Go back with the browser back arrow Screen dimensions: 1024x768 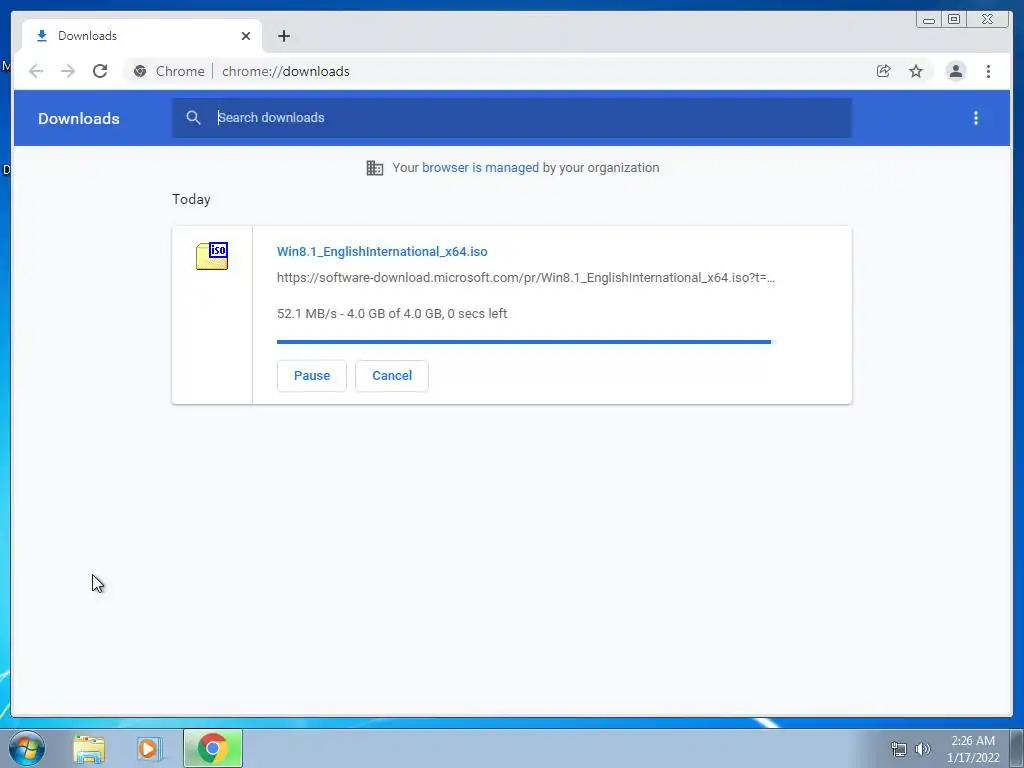[x=36, y=71]
